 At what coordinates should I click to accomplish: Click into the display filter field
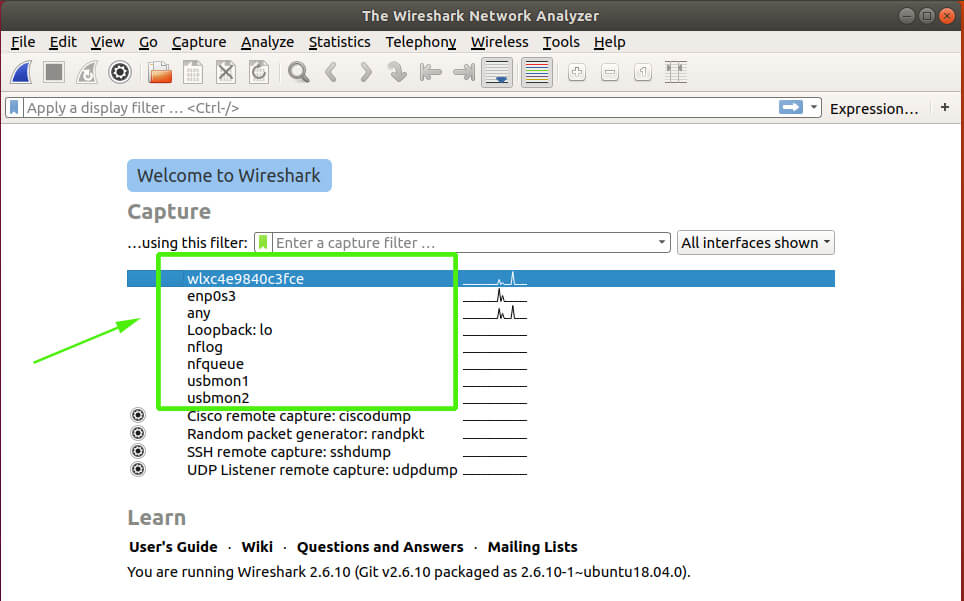click(x=400, y=108)
